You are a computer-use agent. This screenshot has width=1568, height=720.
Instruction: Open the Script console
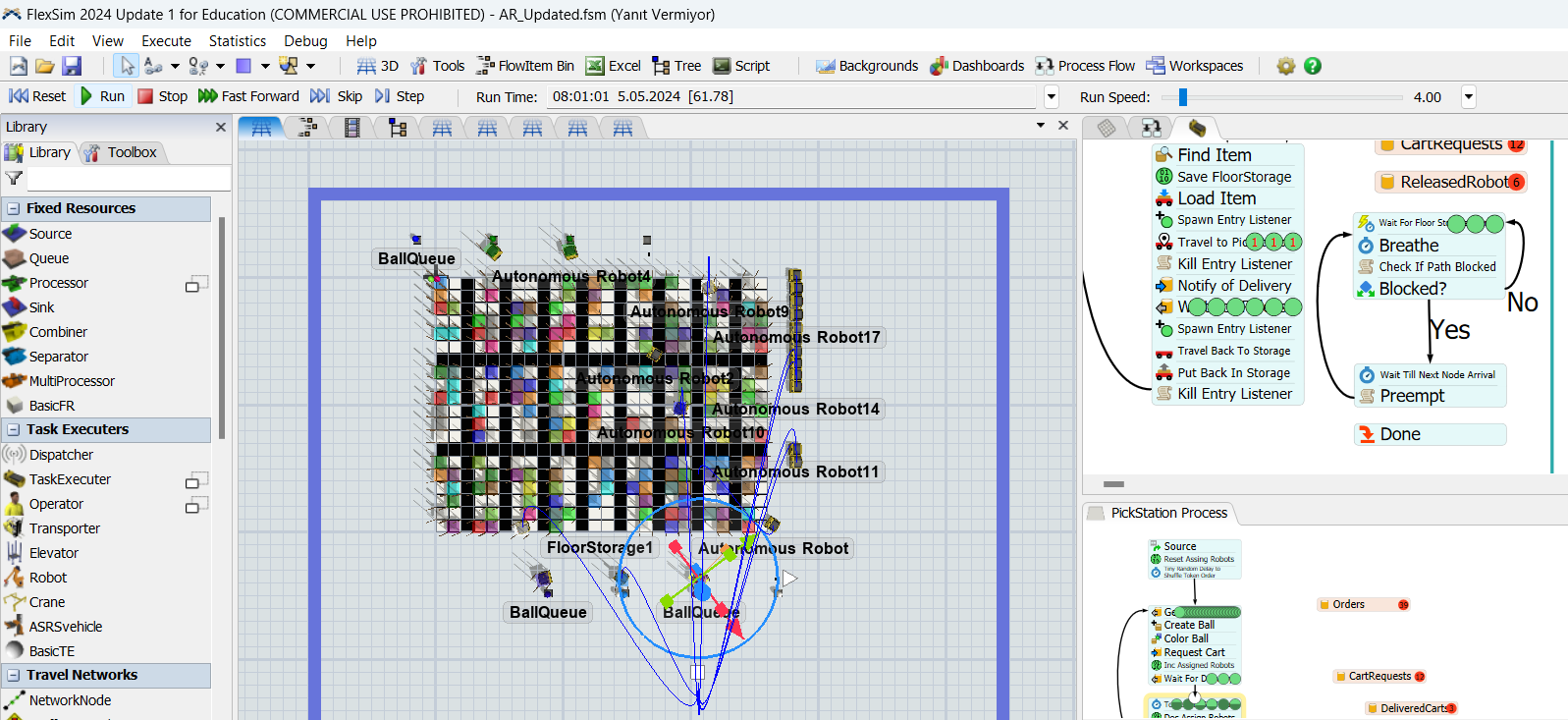pos(741,66)
